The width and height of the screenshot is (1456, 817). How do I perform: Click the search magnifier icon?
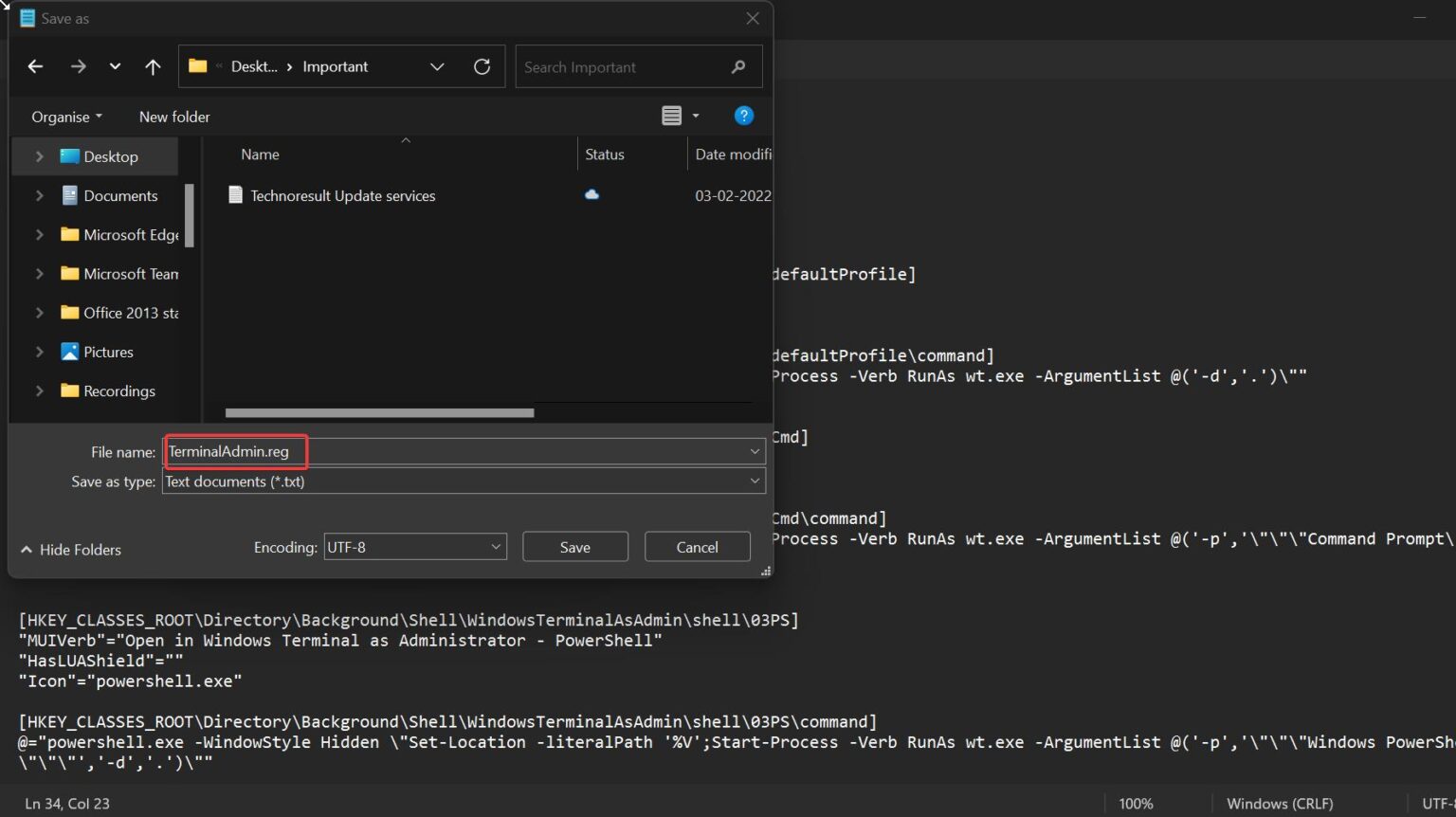point(738,67)
